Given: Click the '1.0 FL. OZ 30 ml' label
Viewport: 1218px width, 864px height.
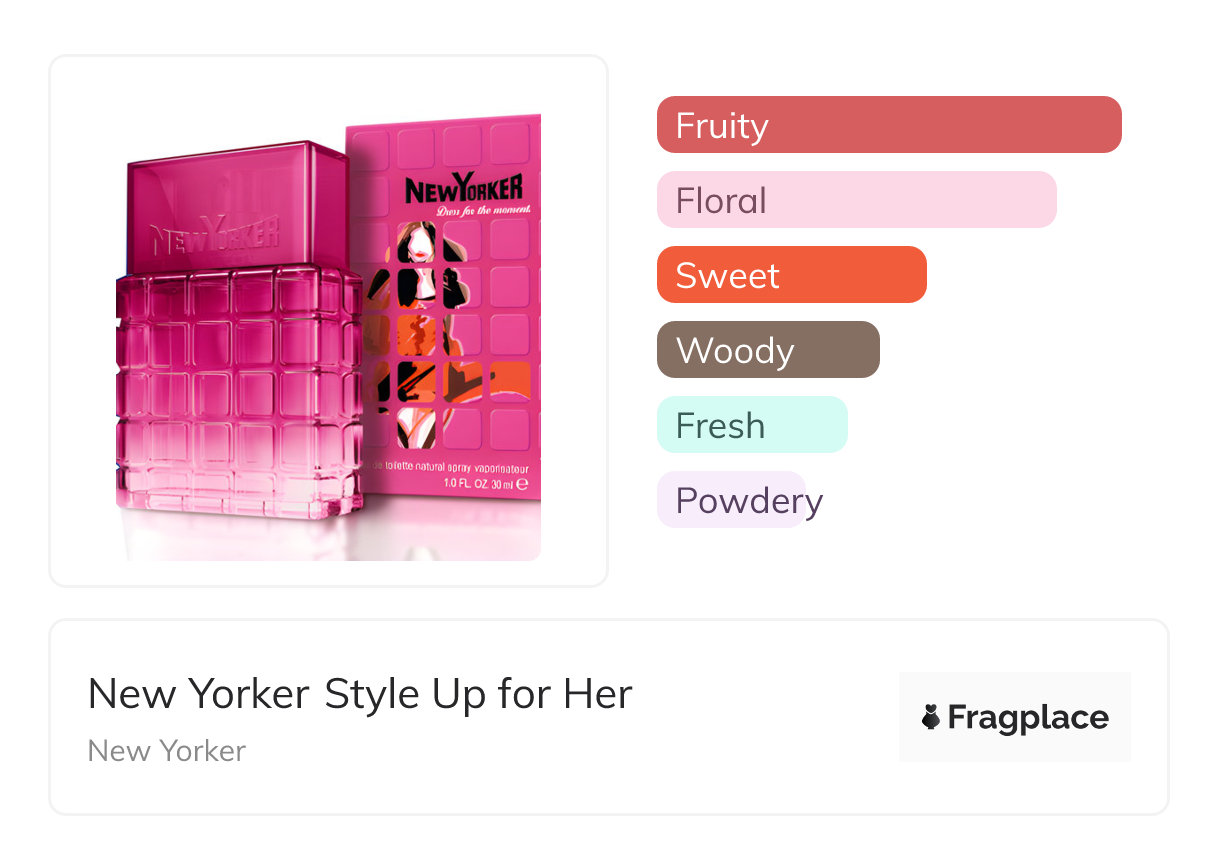Looking at the screenshot, I should pyautogui.click(x=476, y=485).
